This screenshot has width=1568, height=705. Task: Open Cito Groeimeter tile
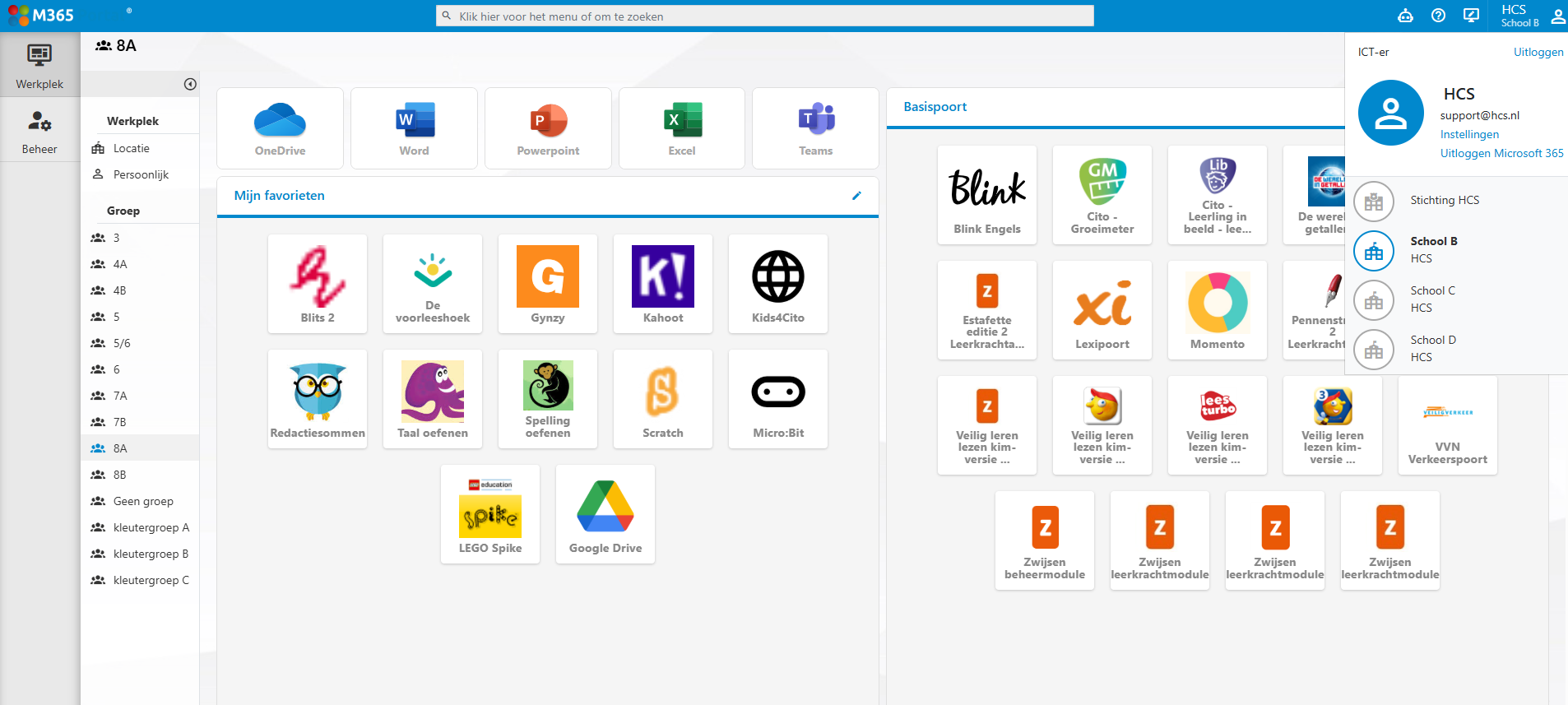tap(1102, 195)
